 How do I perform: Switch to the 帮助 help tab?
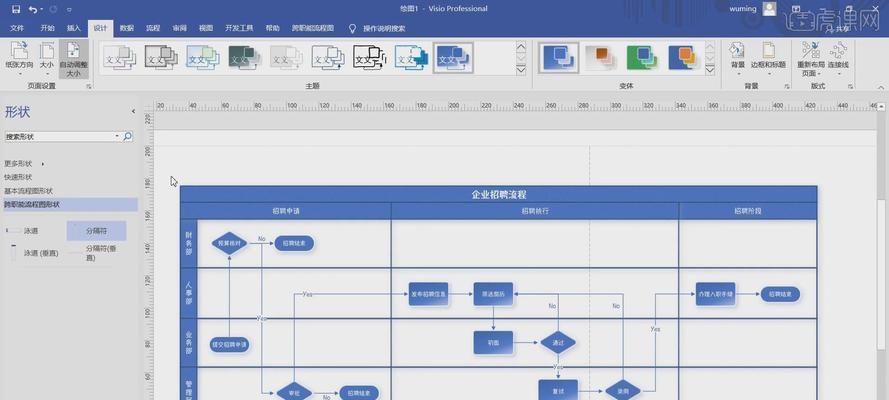273,28
